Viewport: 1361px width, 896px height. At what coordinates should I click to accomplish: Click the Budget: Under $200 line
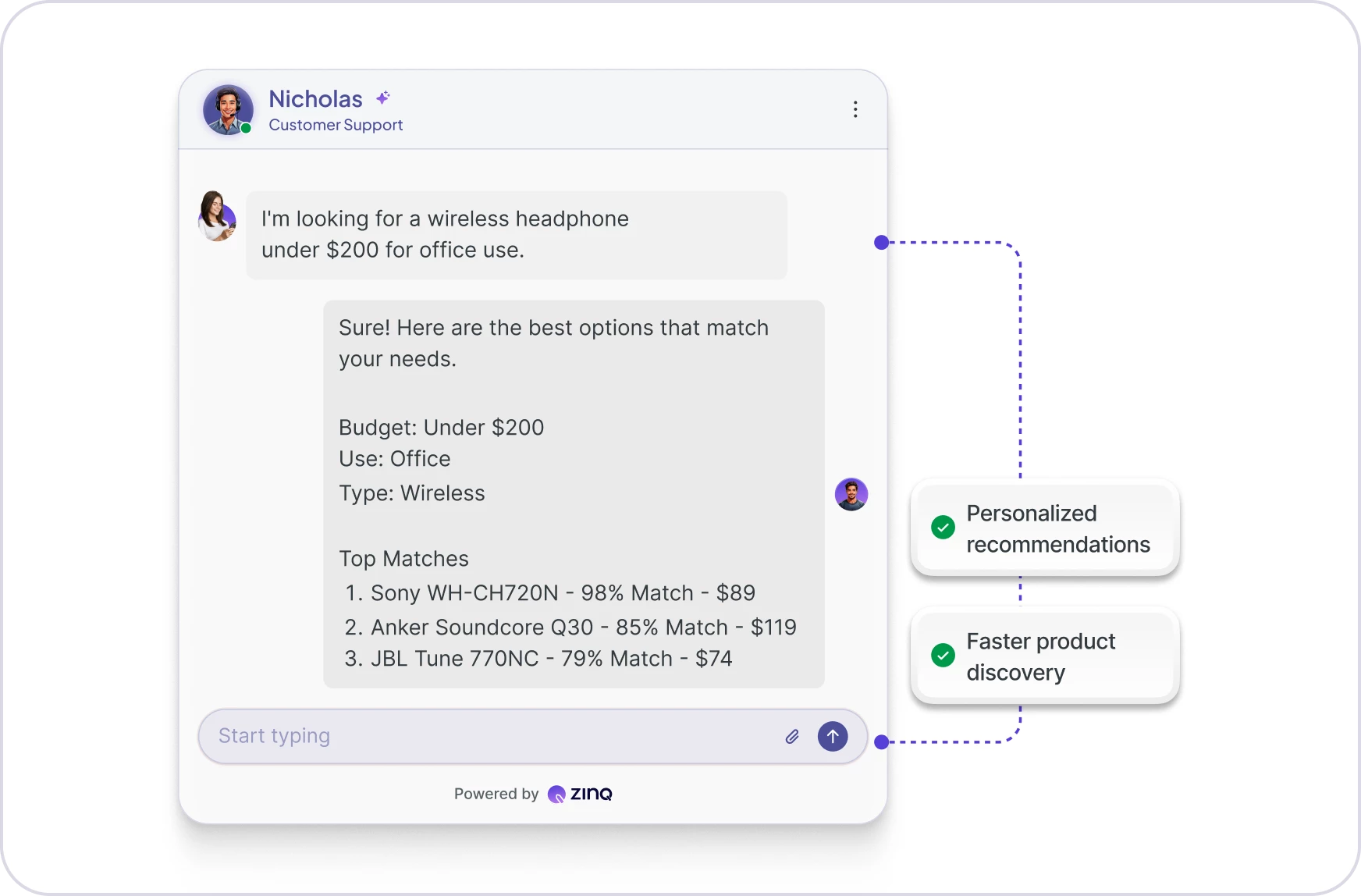[441, 428]
